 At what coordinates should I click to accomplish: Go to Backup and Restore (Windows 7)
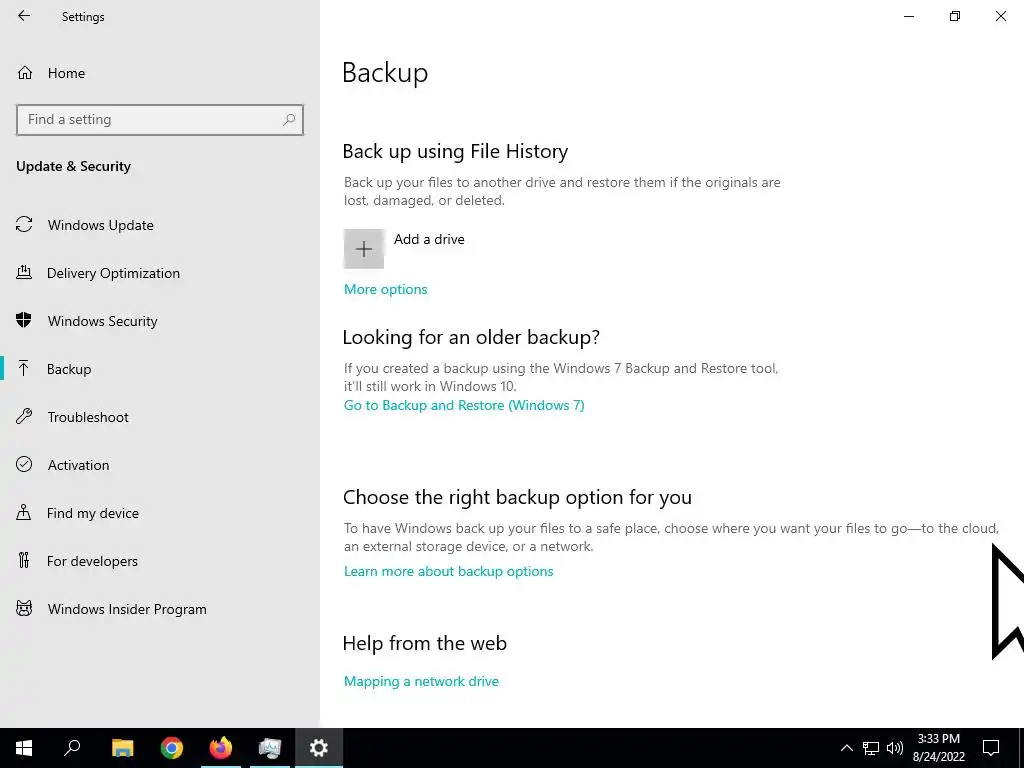464,406
